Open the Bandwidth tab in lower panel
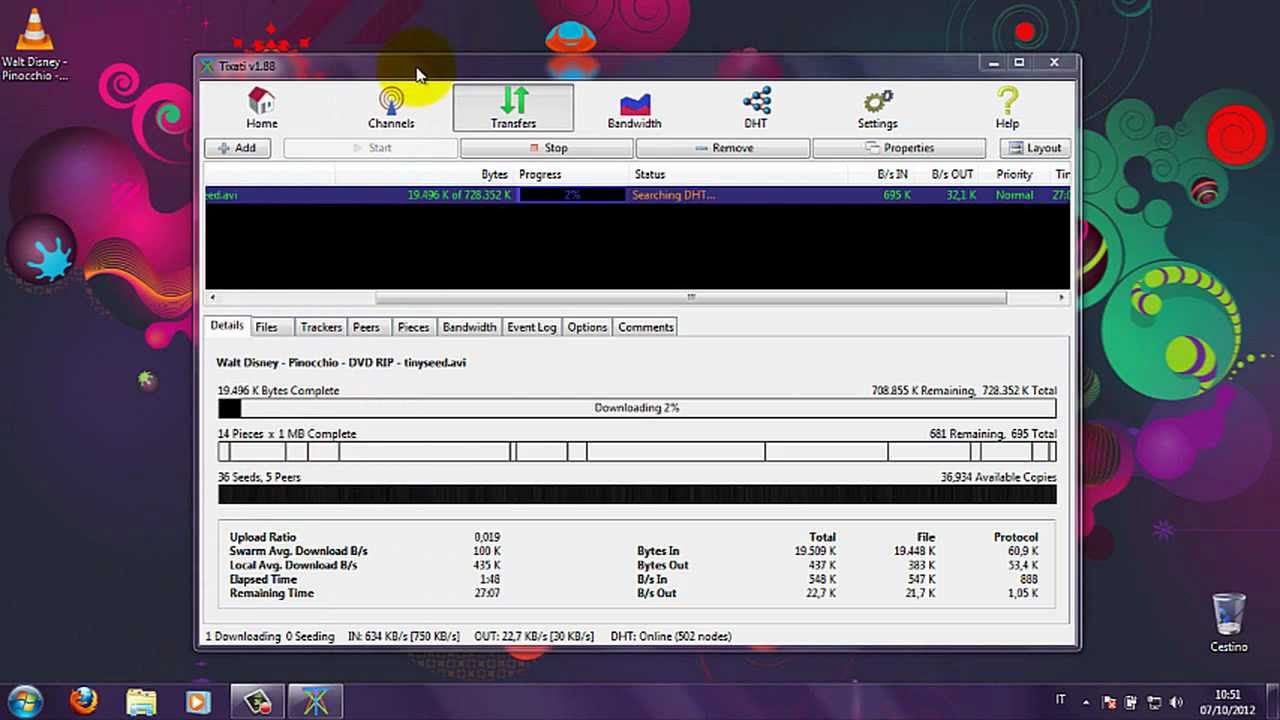Screen dimensions: 1280x720 469,327
